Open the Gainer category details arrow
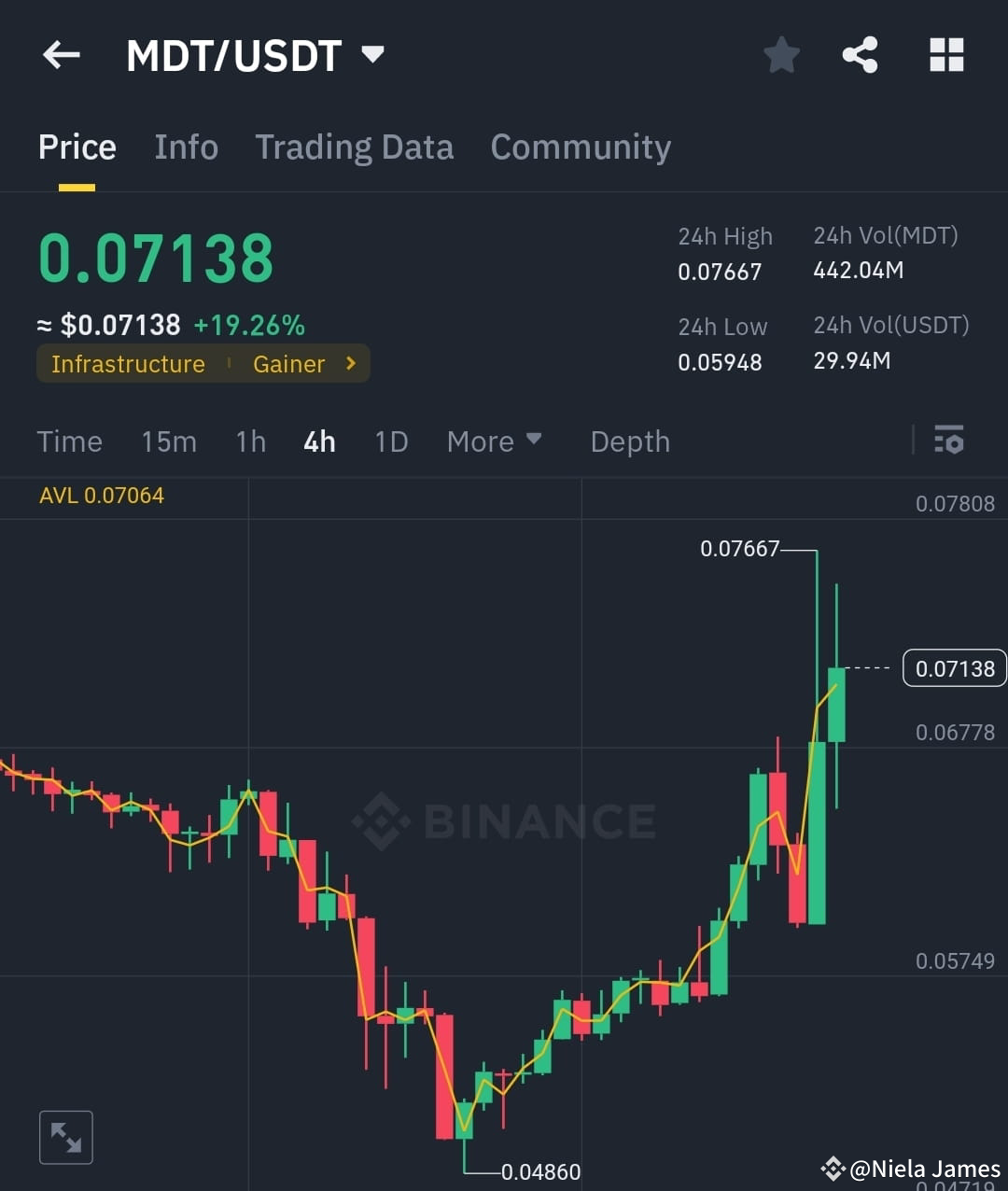The image size is (1008, 1191). (349, 363)
